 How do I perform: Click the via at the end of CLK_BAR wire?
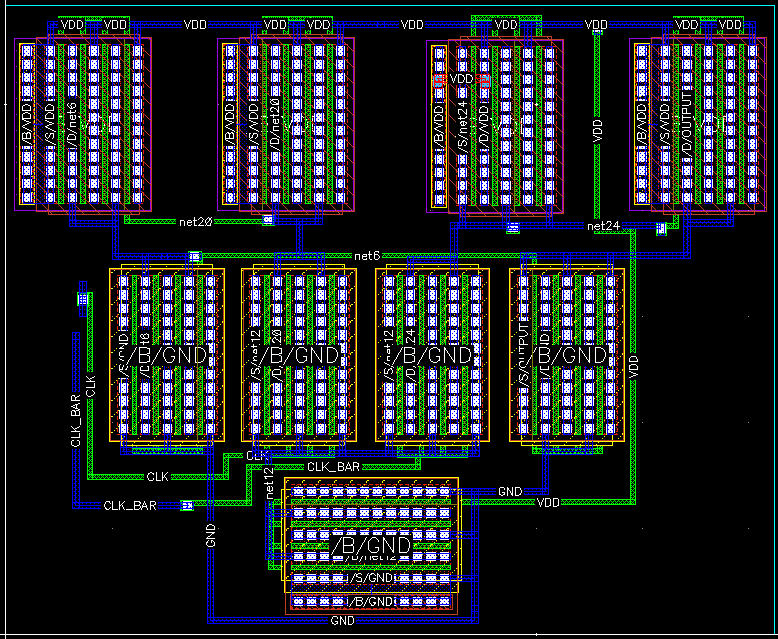point(187,506)
